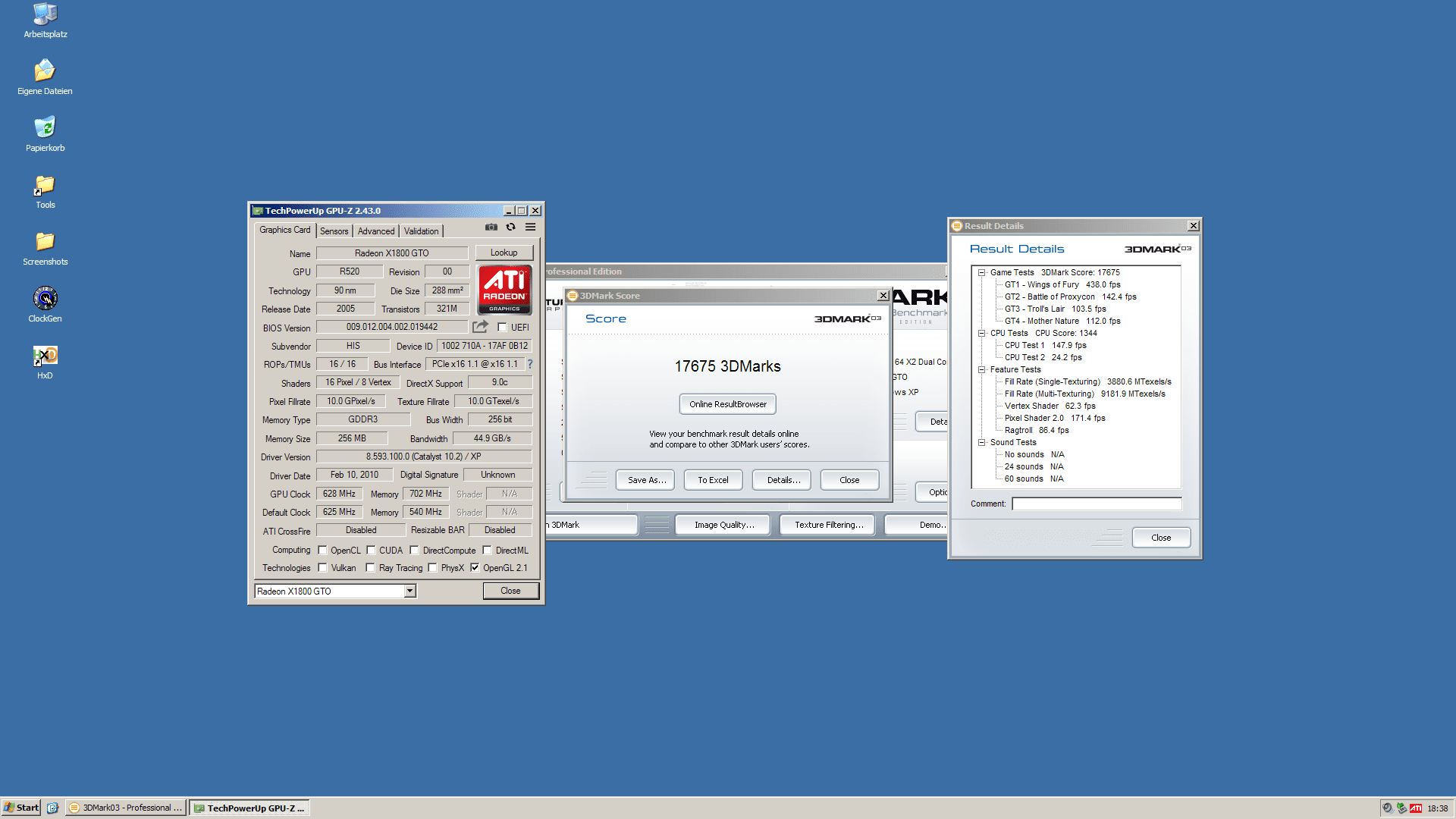Select the Papierkorb recycle bin icon

click(45, 134)
